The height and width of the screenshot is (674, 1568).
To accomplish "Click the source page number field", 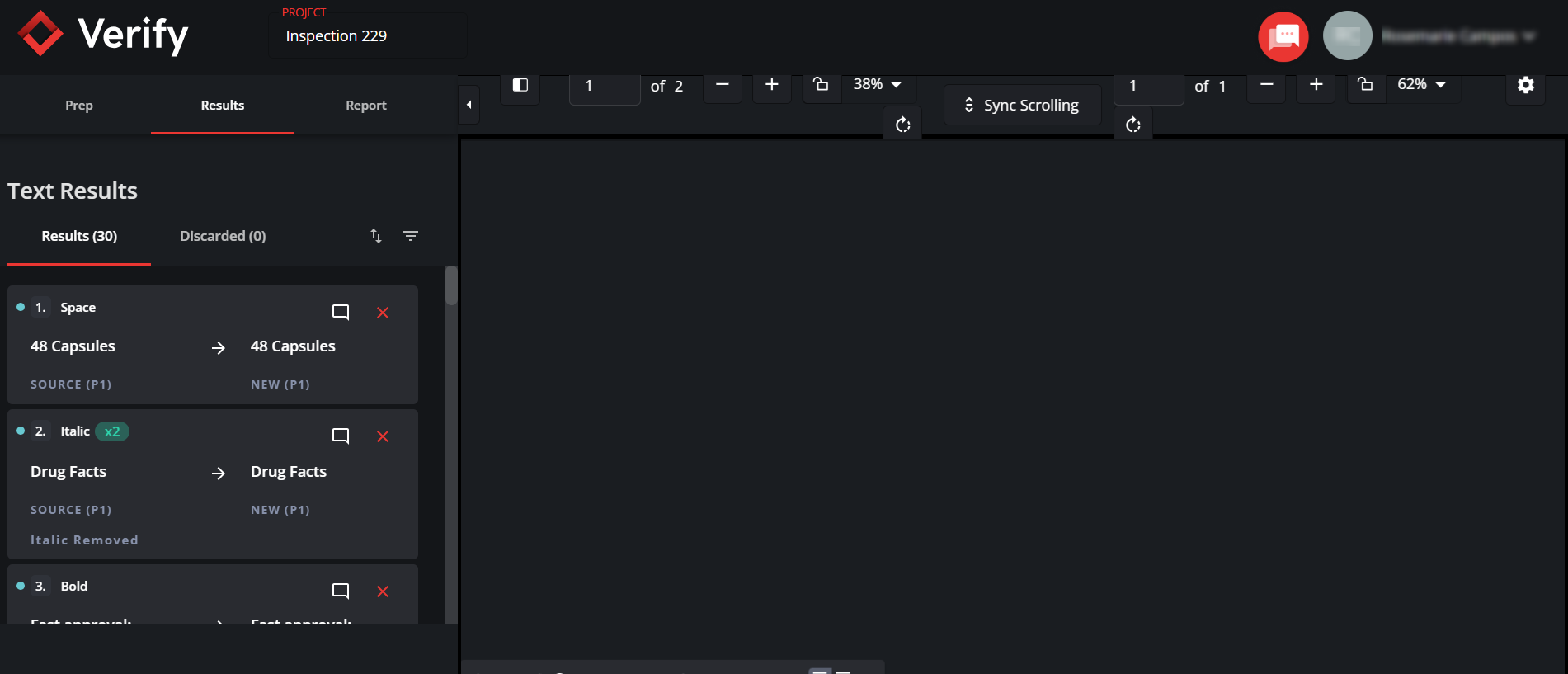I will pyautogui.click(x=605, y=86).
